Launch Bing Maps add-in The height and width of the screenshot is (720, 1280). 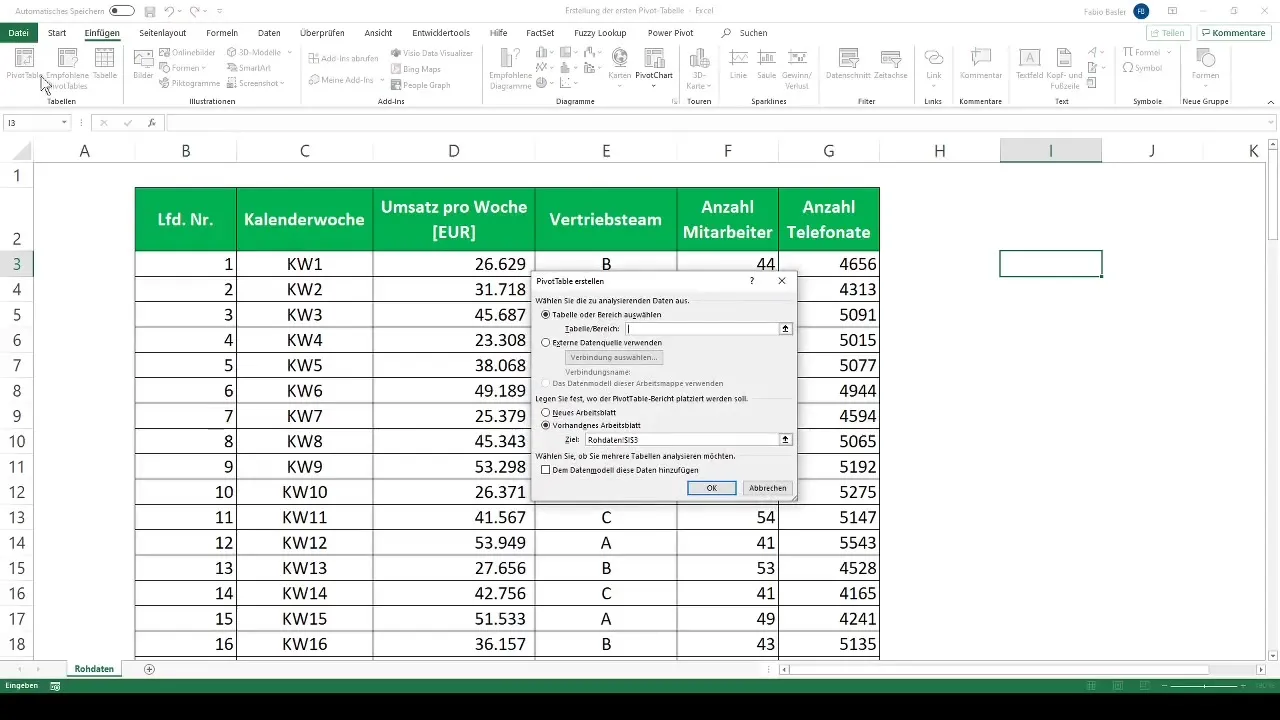click(x=415, y=69)
